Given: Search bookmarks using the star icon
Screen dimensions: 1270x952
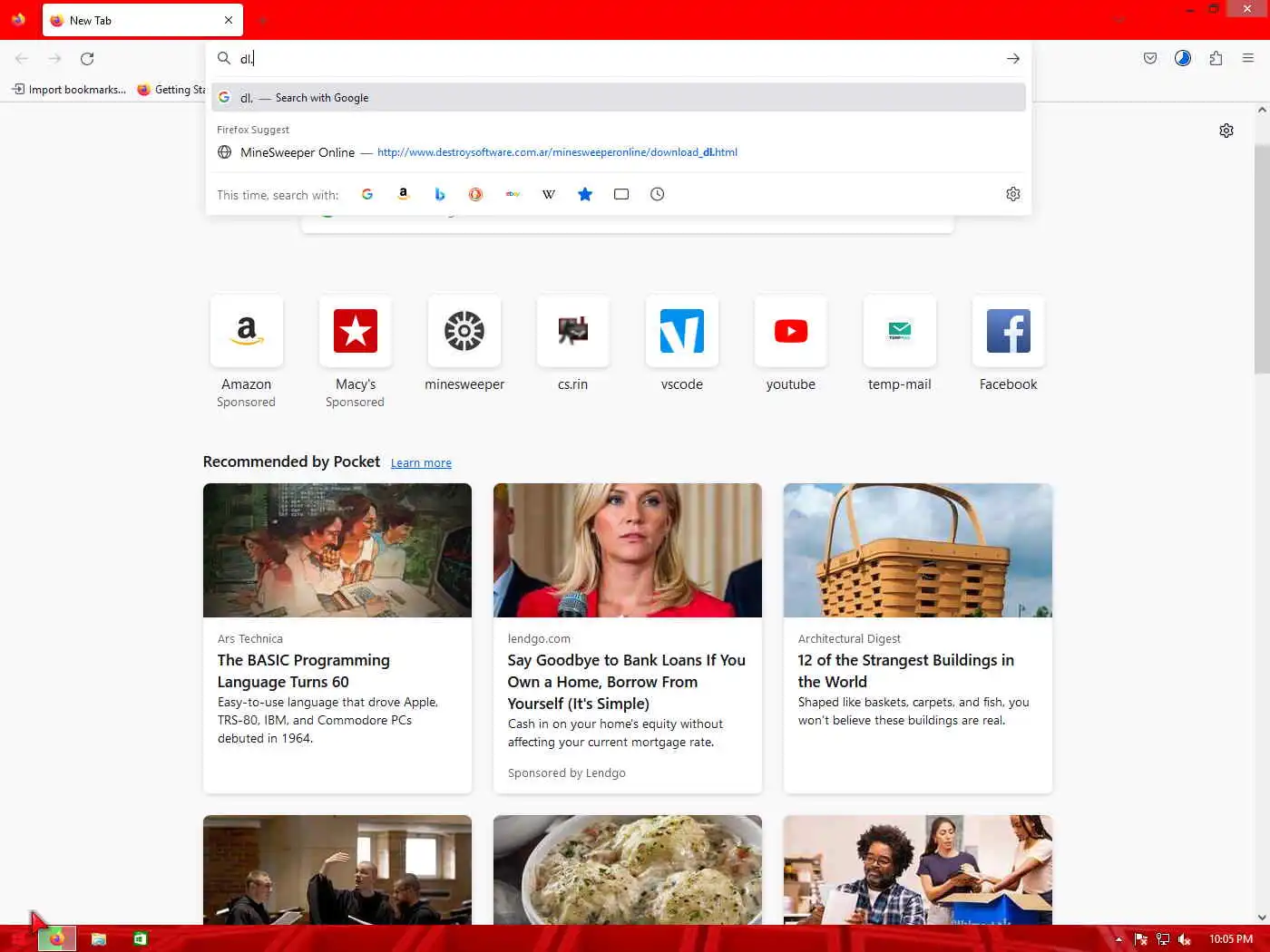Looking at the screenshot, I should [x=585, y=194].
